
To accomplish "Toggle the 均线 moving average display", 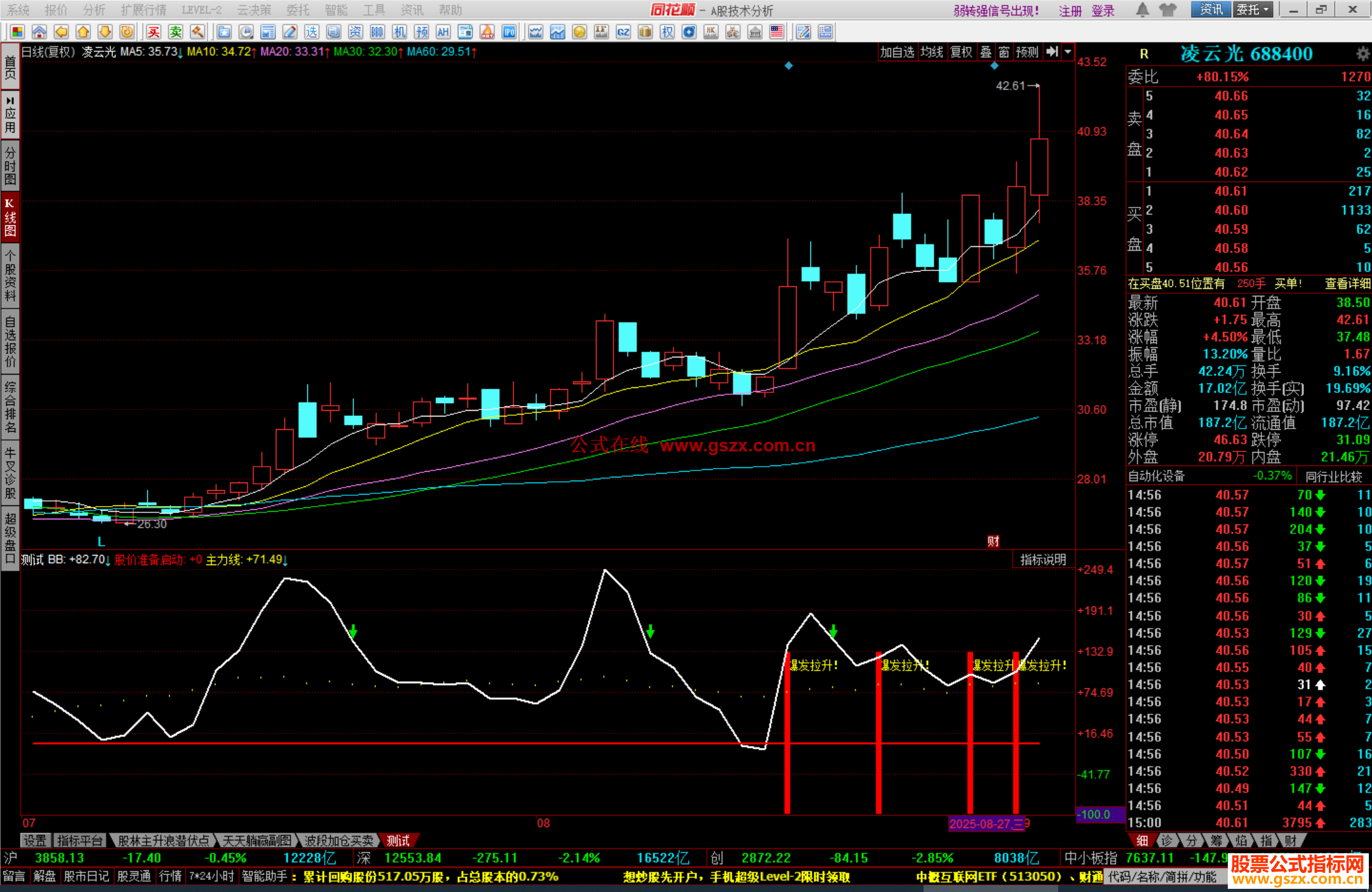I will coord(932,52).
